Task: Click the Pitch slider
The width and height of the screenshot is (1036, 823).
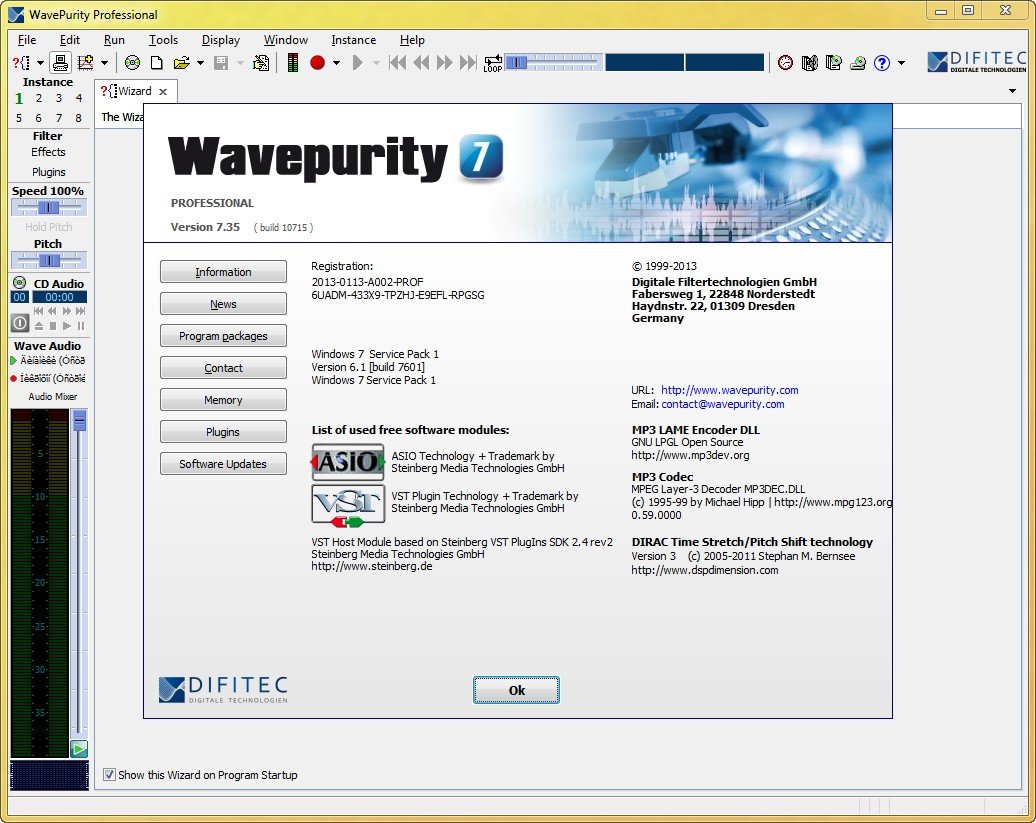Action: pyautogui.click(x=49, y=260)
